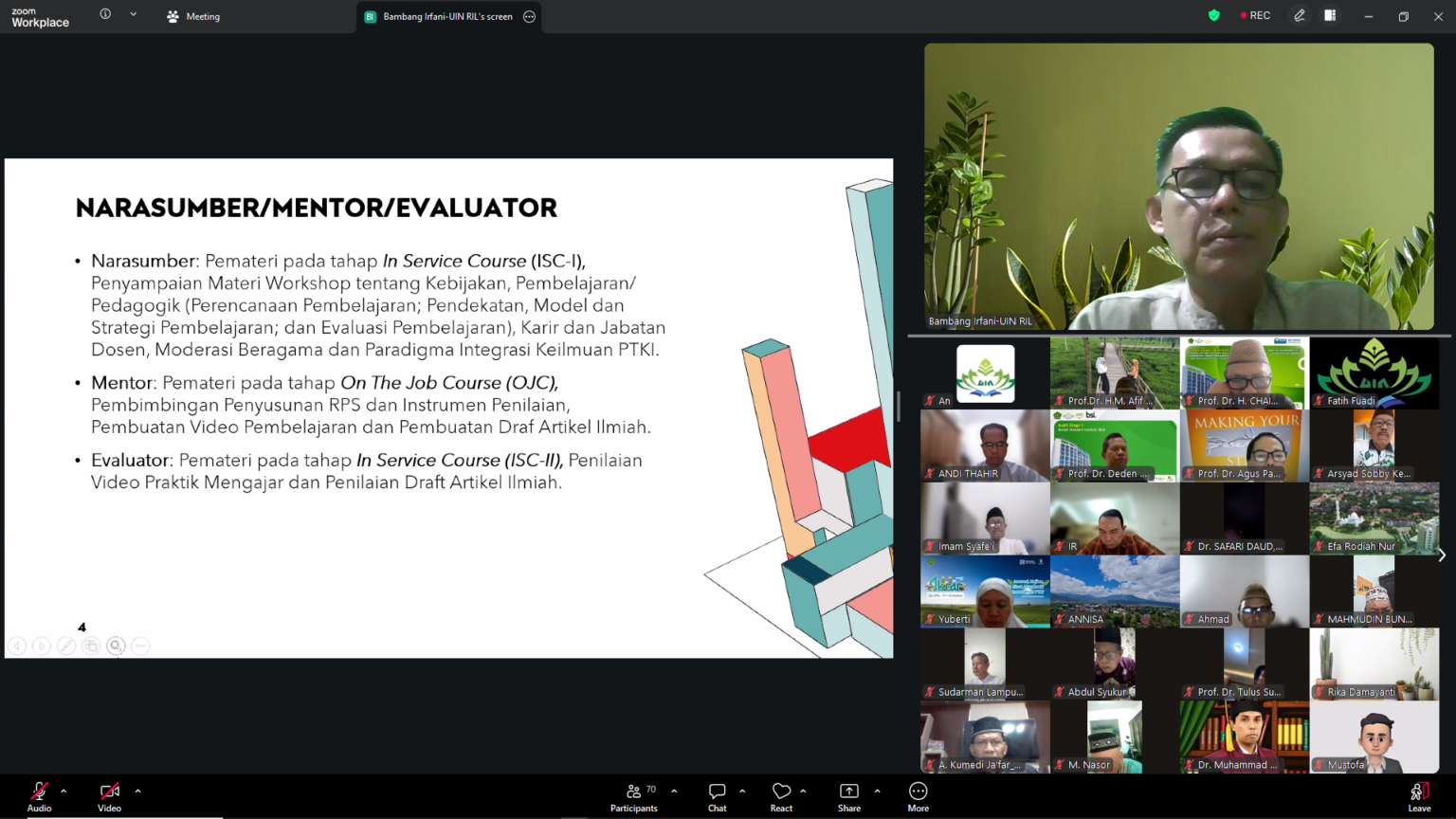Click the slide zoom magnifier control

[116, 646]
